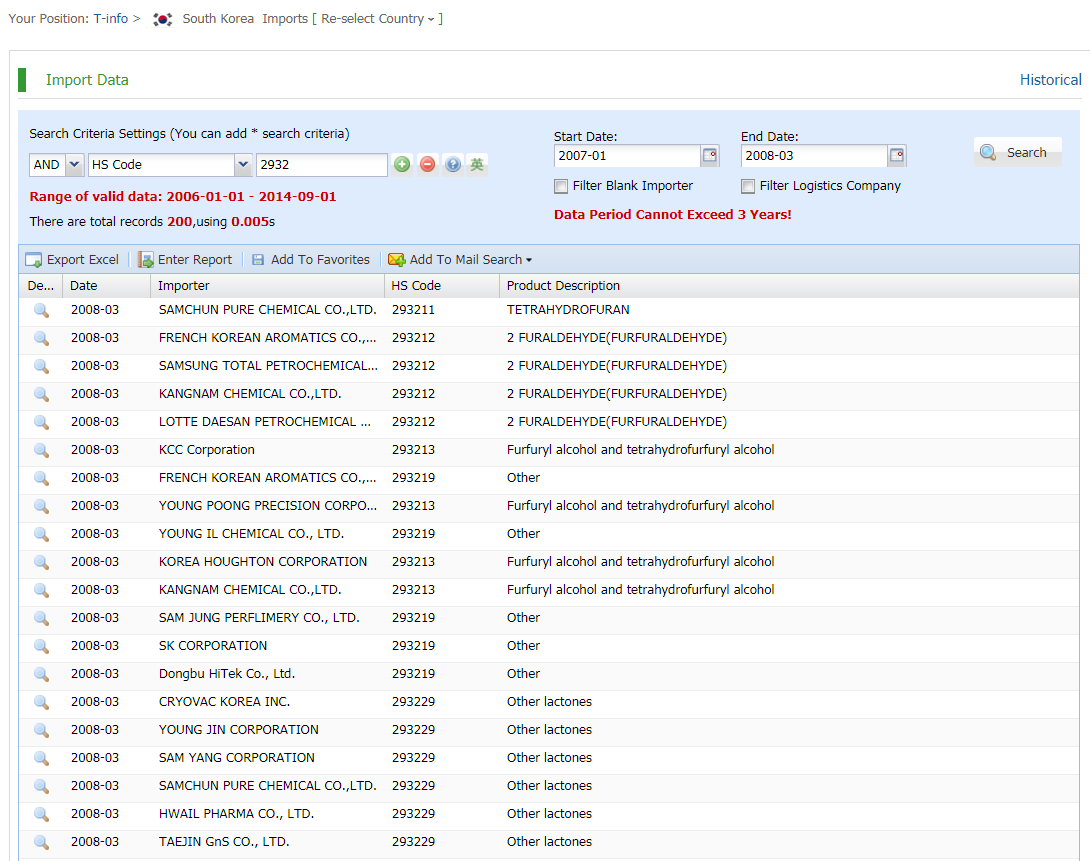Screen dimensions: 1090x861
Task: Expand Re-select Country menu
Action: click(380, 19)
